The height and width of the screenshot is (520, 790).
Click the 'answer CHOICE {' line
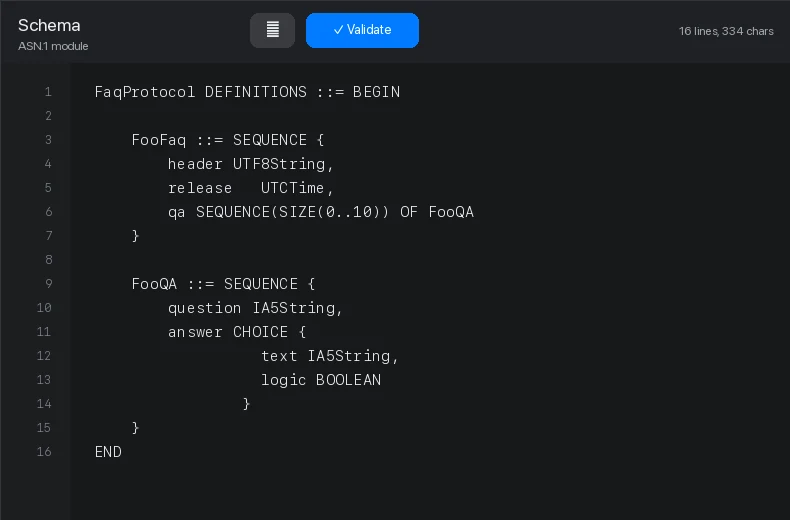coord(237,332)
